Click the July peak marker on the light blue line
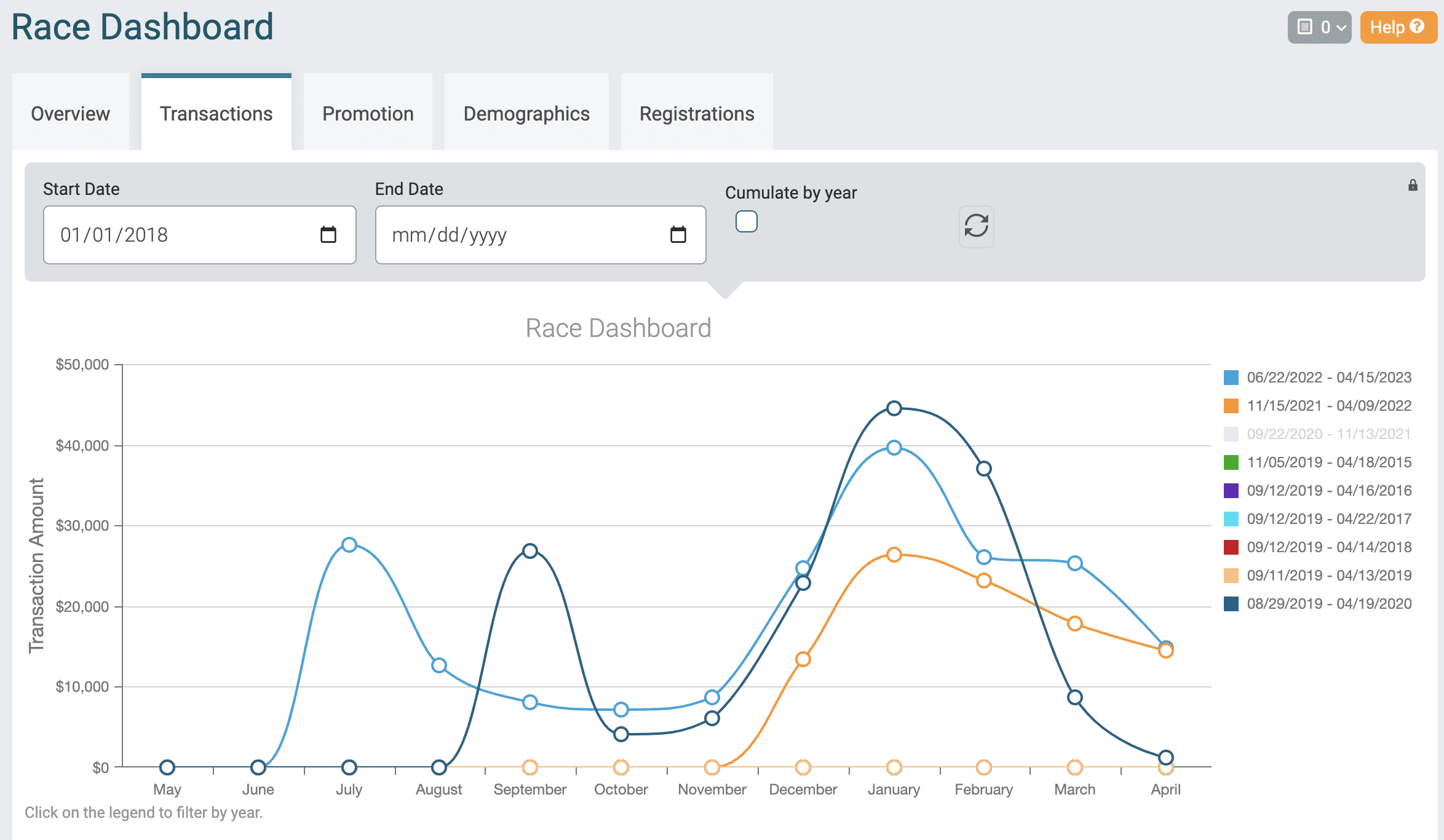This screenshot has height=840, width=1444. (x=349, y=544)
